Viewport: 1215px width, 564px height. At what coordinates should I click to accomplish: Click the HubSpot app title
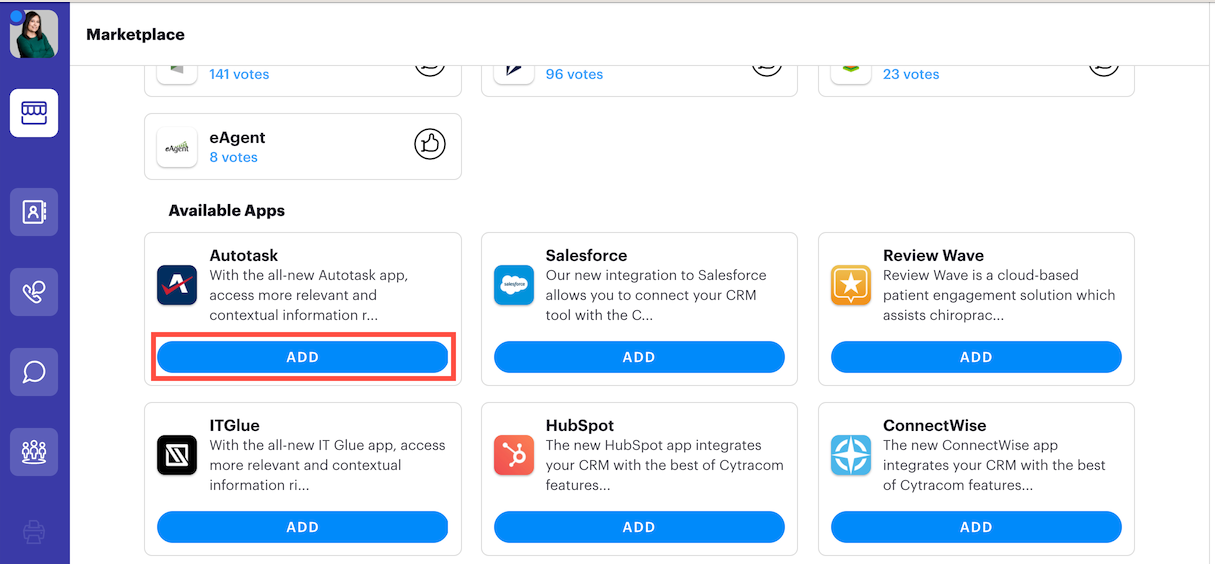pyautogui.click(x=580, y=425)
